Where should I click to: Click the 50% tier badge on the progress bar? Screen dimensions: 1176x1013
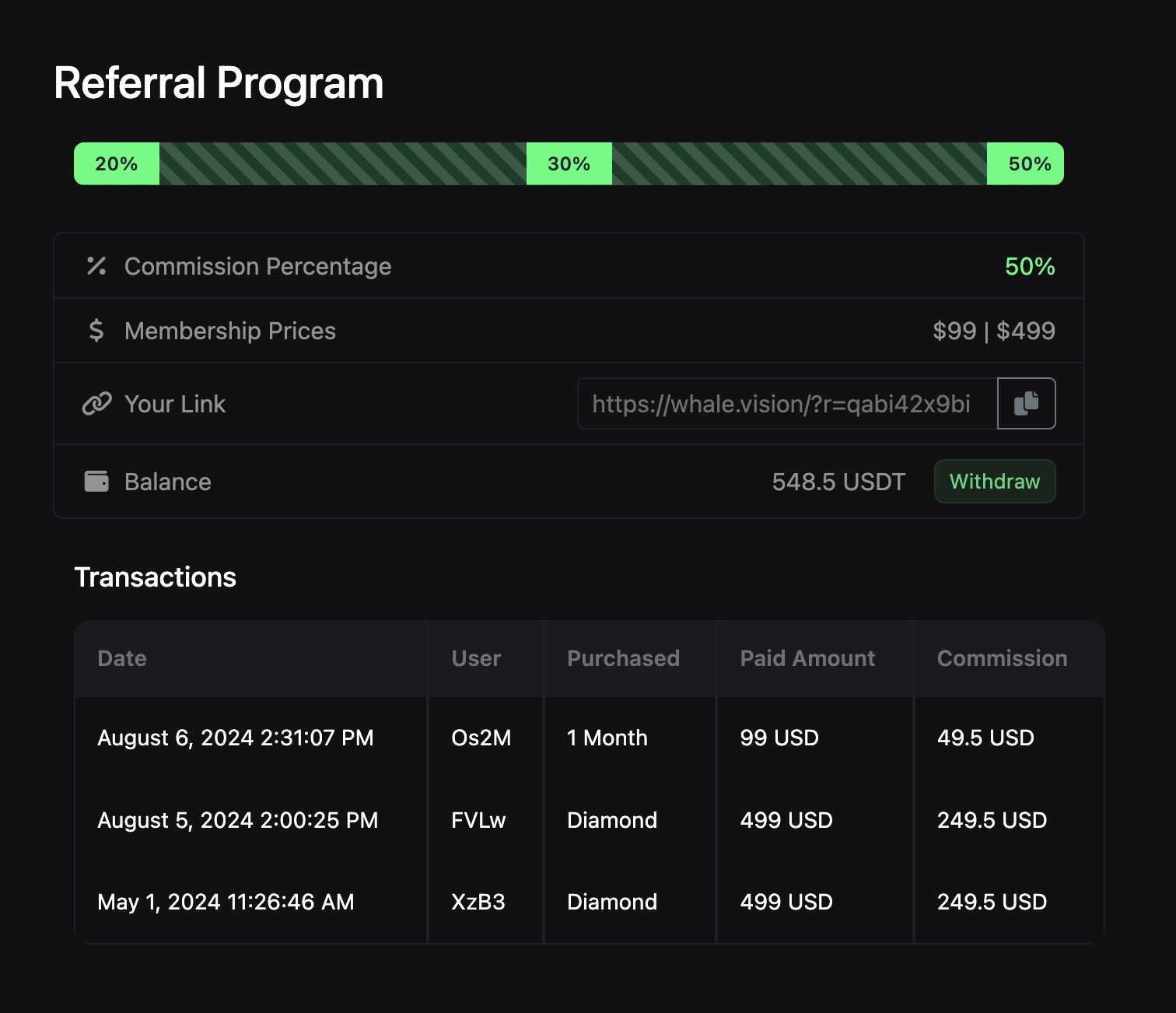tap(1025, 163)
